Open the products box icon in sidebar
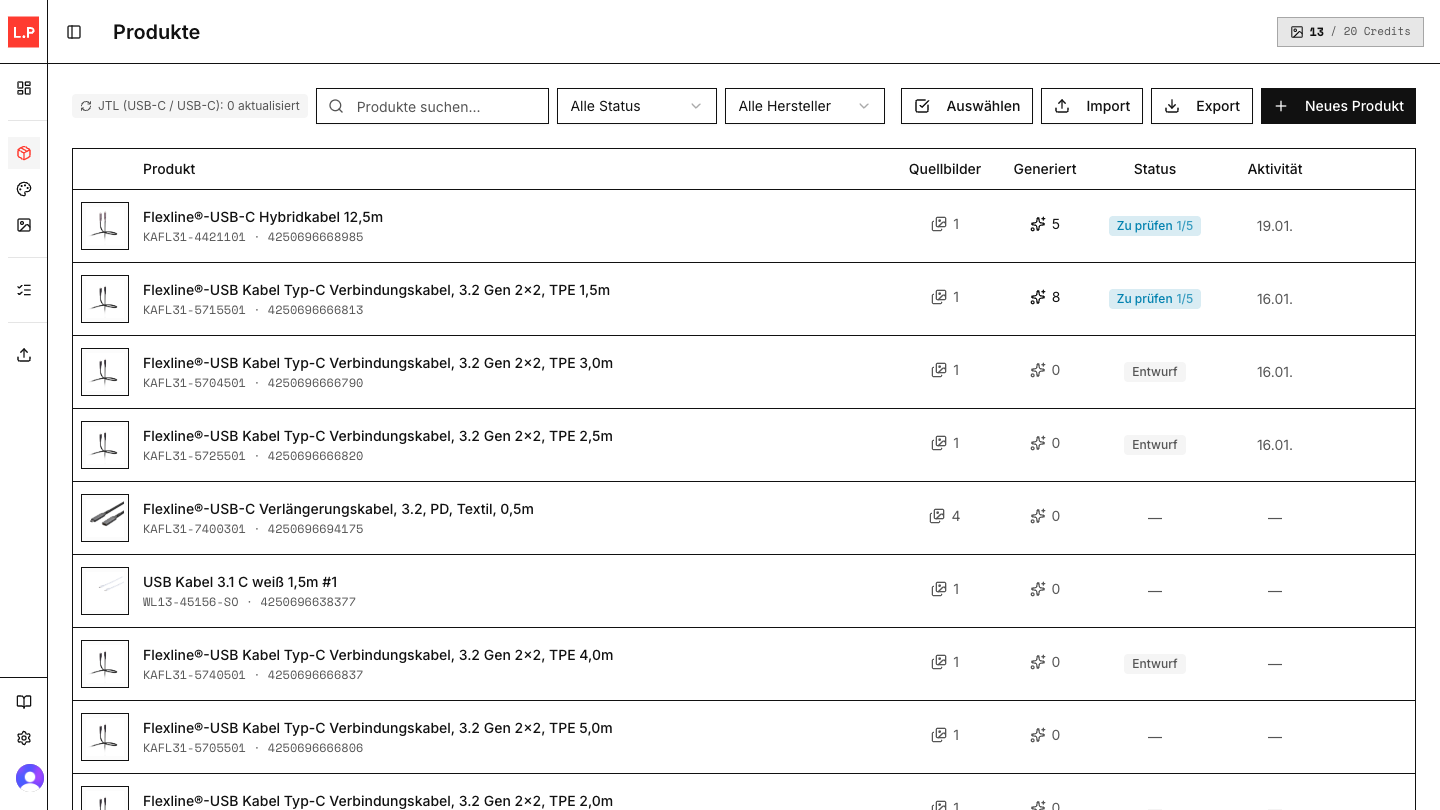This screenshot has height=810, width=1440. click(24, 153)
